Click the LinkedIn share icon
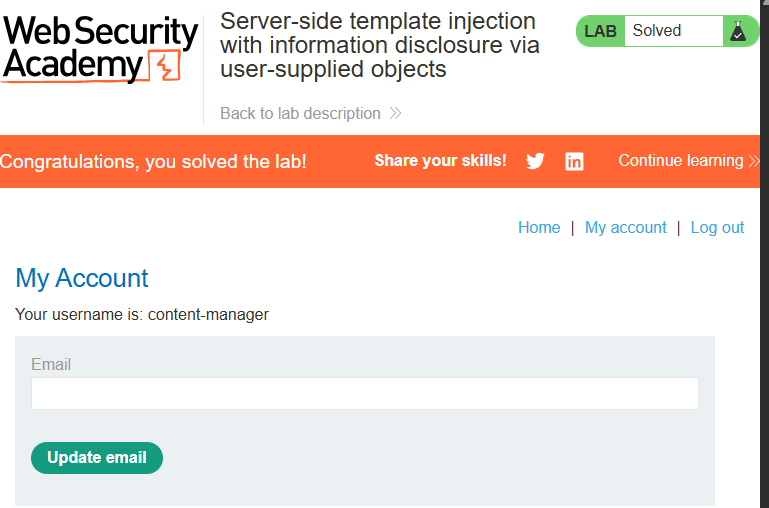Image resolution: width=769 pixels, height=508 pixels. [574, 161]
